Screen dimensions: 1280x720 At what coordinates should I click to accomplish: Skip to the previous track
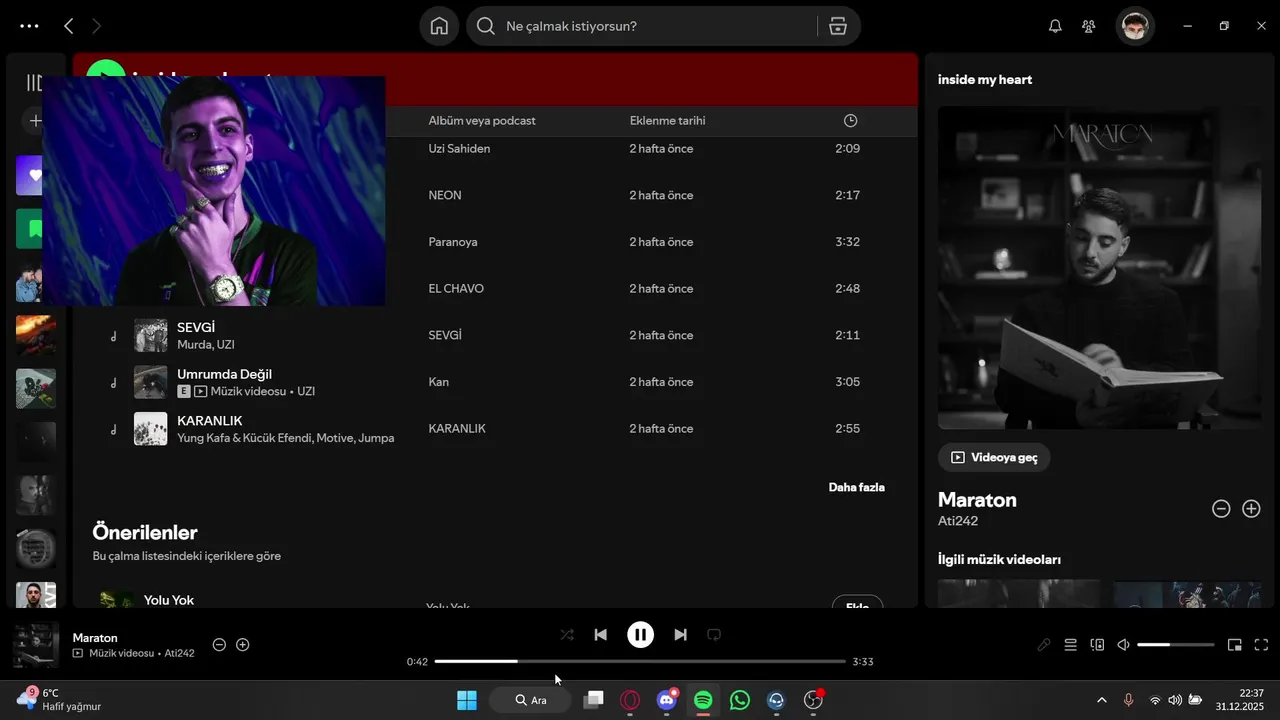coord(600,635)
